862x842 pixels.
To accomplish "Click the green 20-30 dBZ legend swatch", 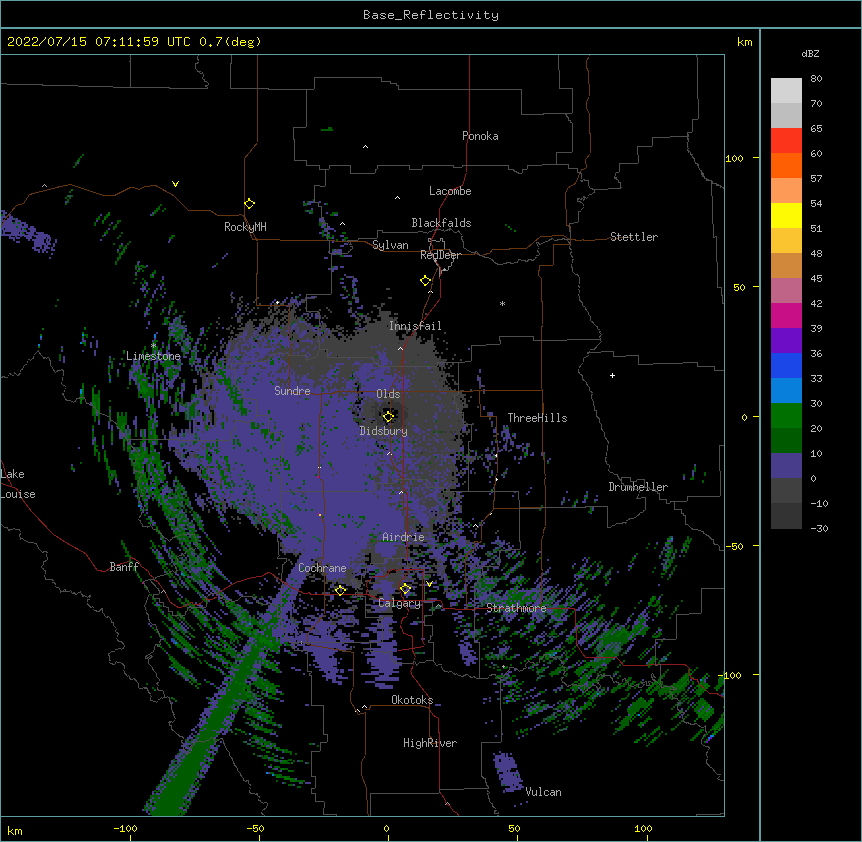I will [x=786, y=416].
